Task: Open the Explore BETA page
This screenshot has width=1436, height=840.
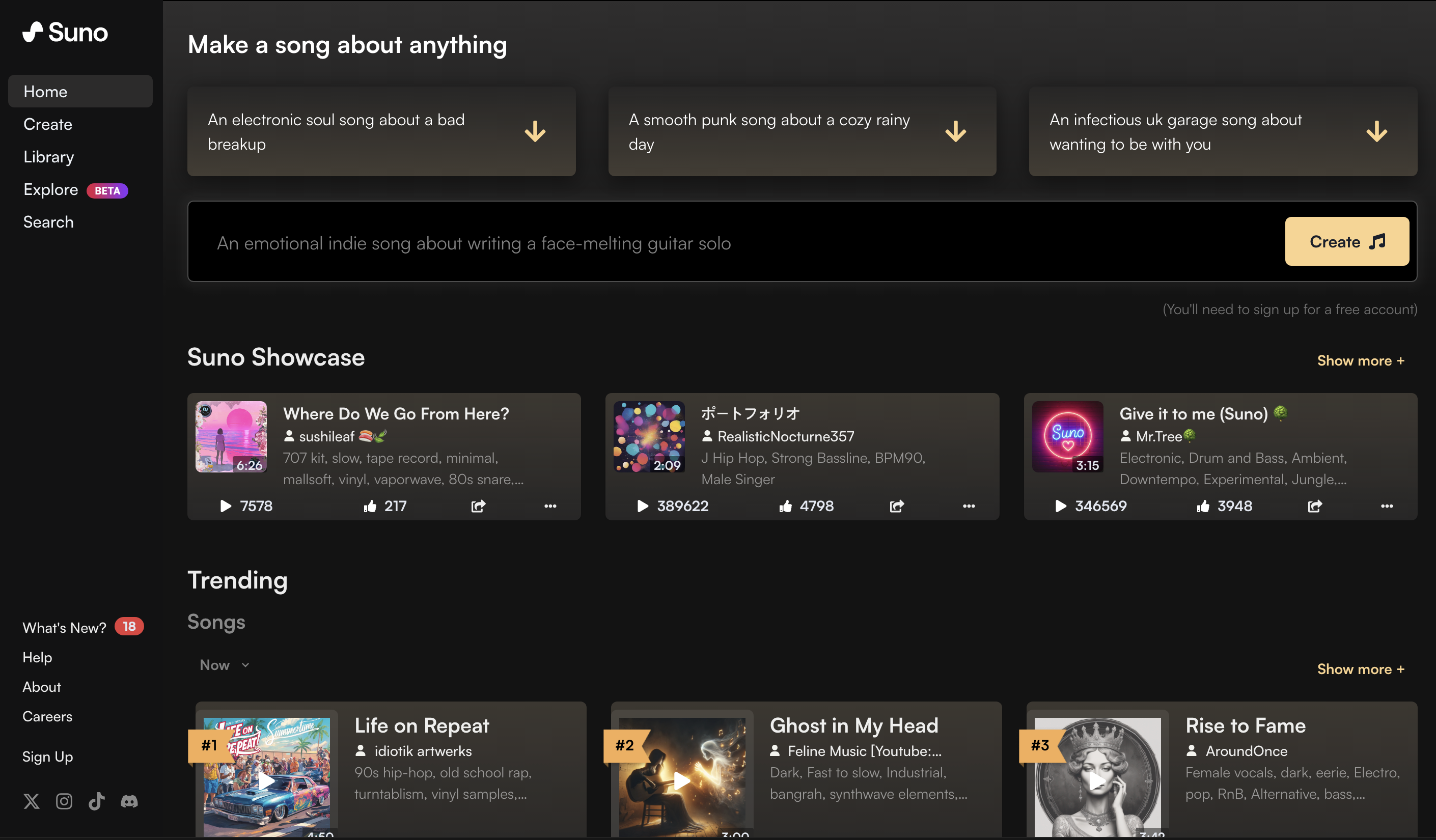Action: pos(75,190)
